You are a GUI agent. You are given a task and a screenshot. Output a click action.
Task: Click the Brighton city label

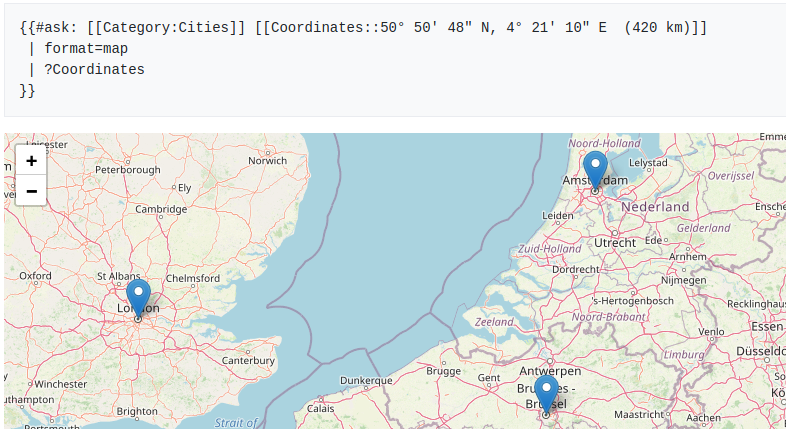click(137, 411)
